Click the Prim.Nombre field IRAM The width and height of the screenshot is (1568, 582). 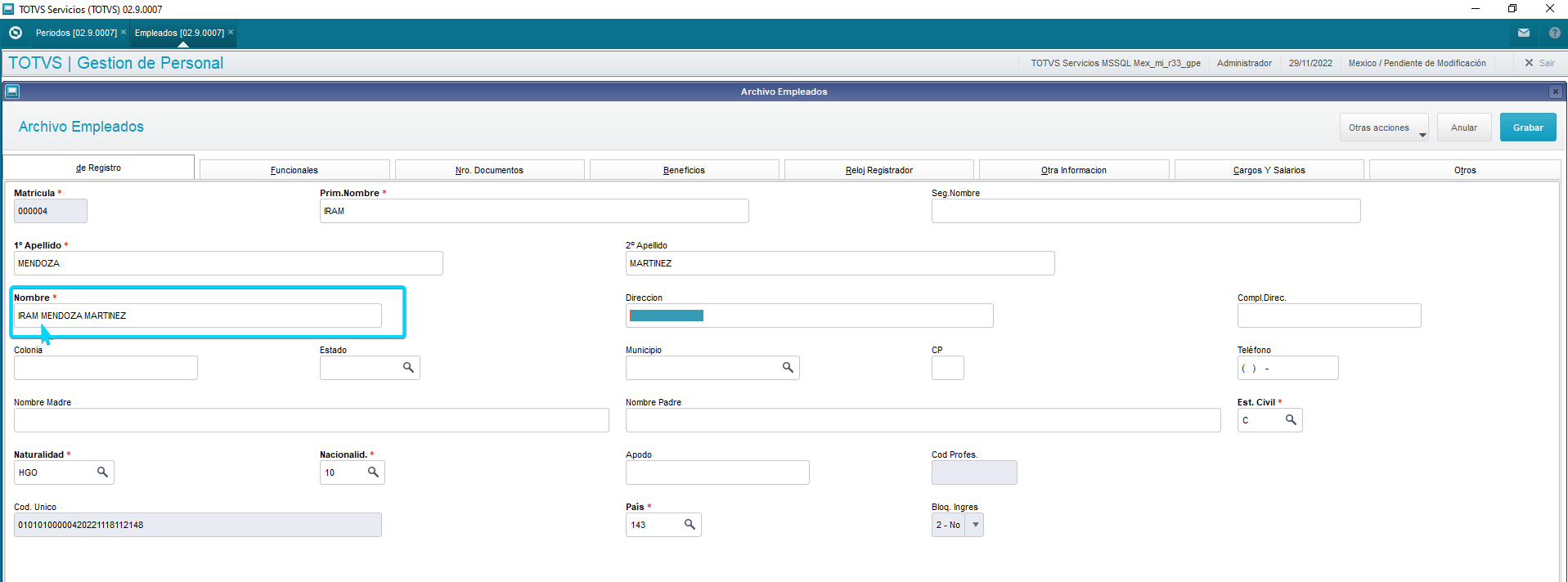click(x=534, y=211)
